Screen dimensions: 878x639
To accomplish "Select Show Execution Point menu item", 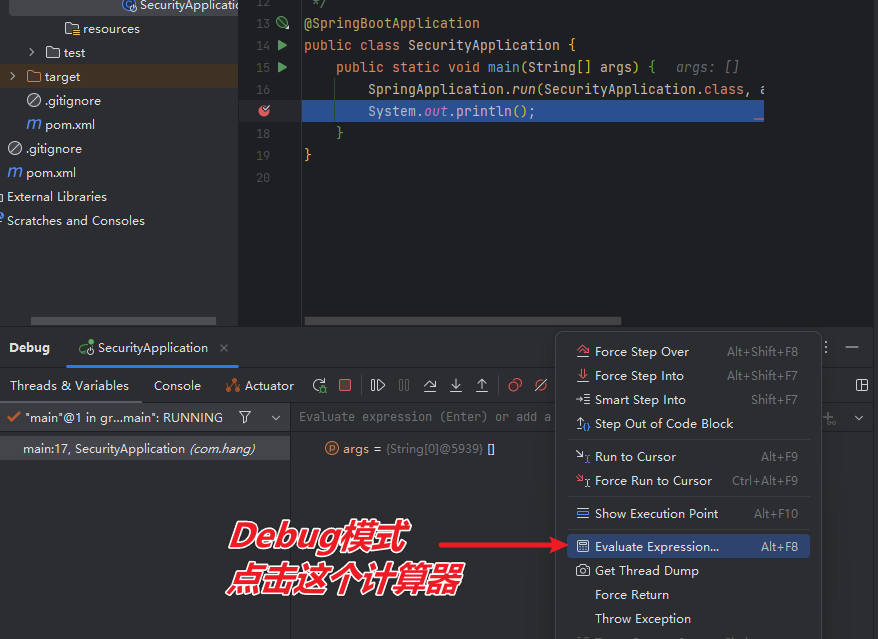I will 688,514.
